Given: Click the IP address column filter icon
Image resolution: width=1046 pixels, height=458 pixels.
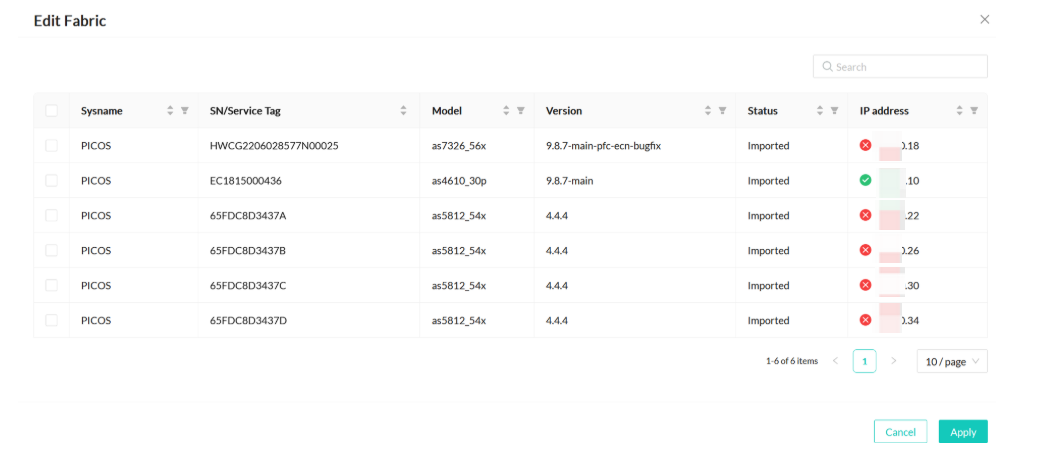Looking at the screenshot, I should (974, 111).
